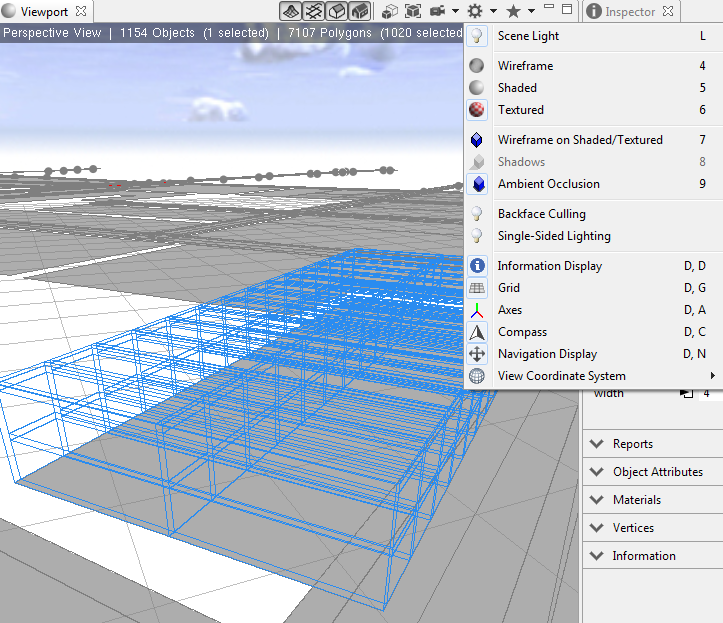Screen dimensions: 723x623
Task: Toggle graph networks visibility button
Action: (x=314, y=11)
